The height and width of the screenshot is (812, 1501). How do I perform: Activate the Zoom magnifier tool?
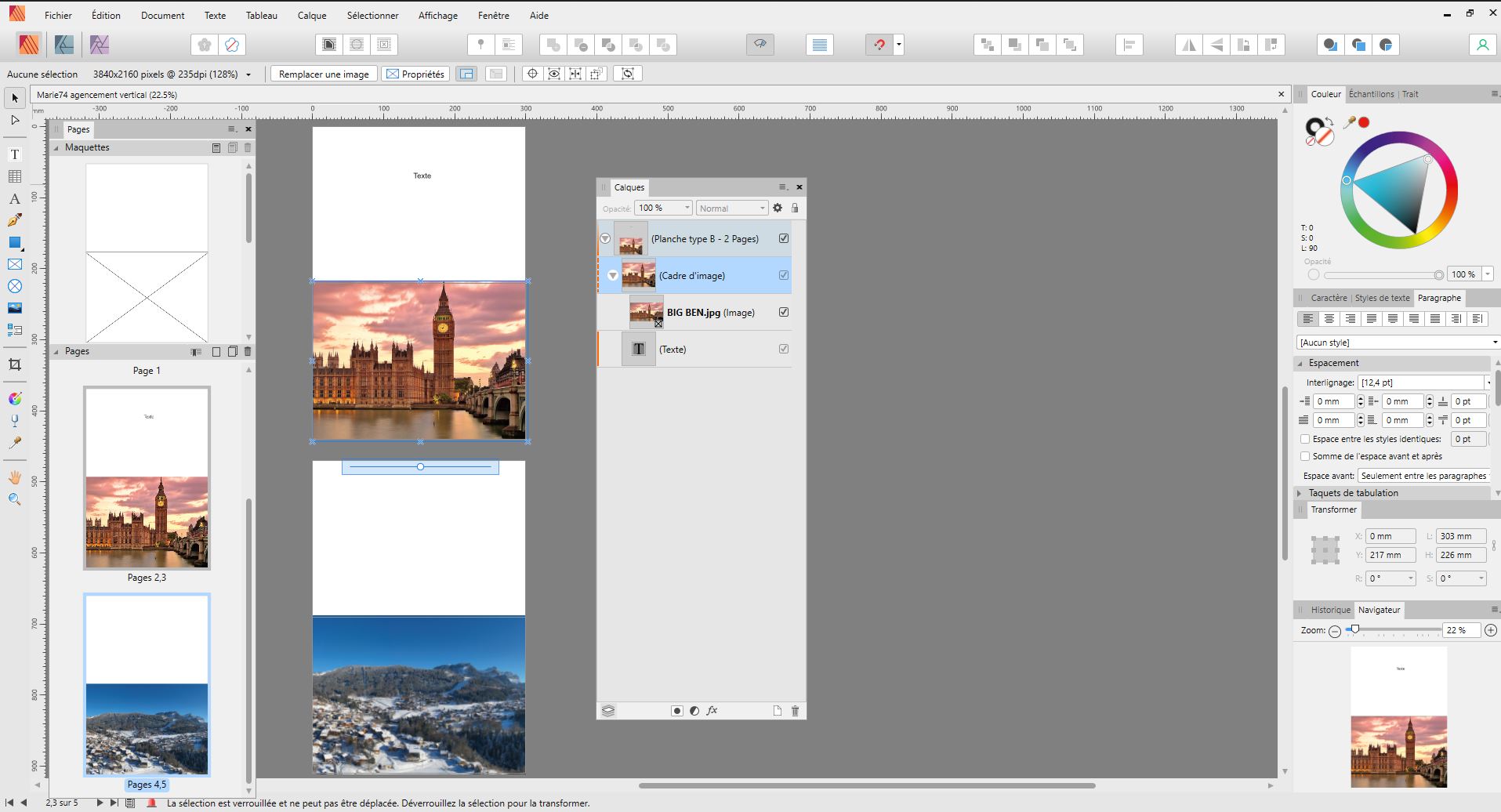[15, 499]
